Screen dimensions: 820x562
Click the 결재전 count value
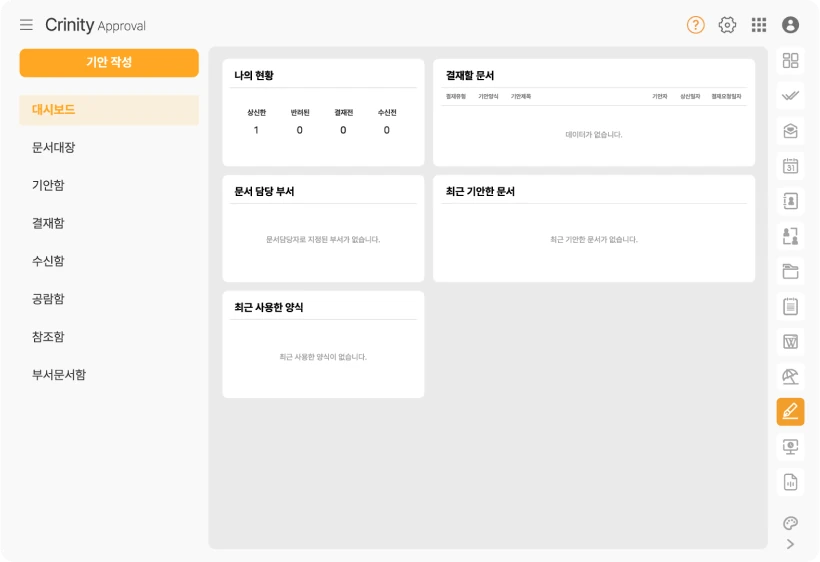tap(343, 130)
